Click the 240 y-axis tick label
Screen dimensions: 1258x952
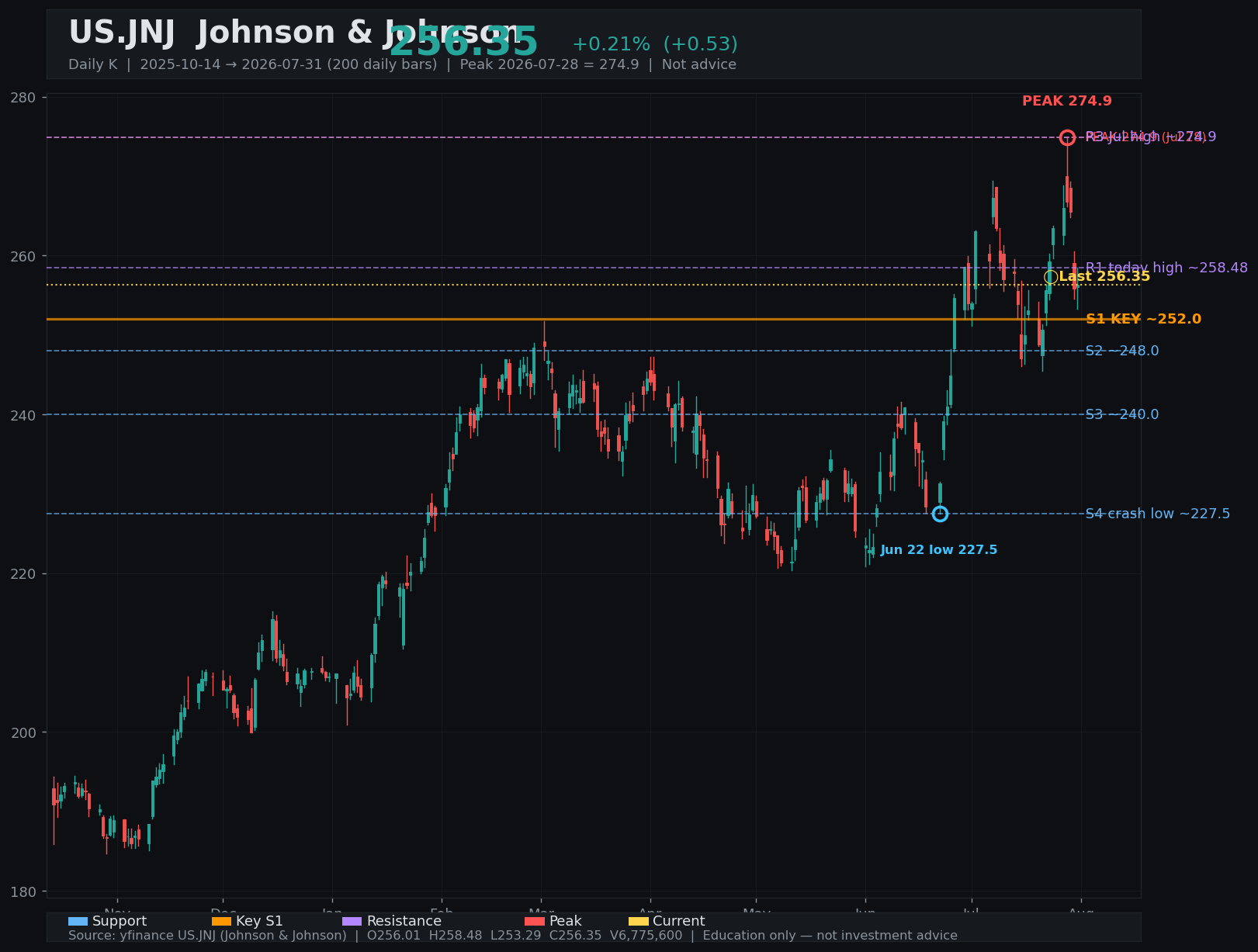(x=23, y=415)
